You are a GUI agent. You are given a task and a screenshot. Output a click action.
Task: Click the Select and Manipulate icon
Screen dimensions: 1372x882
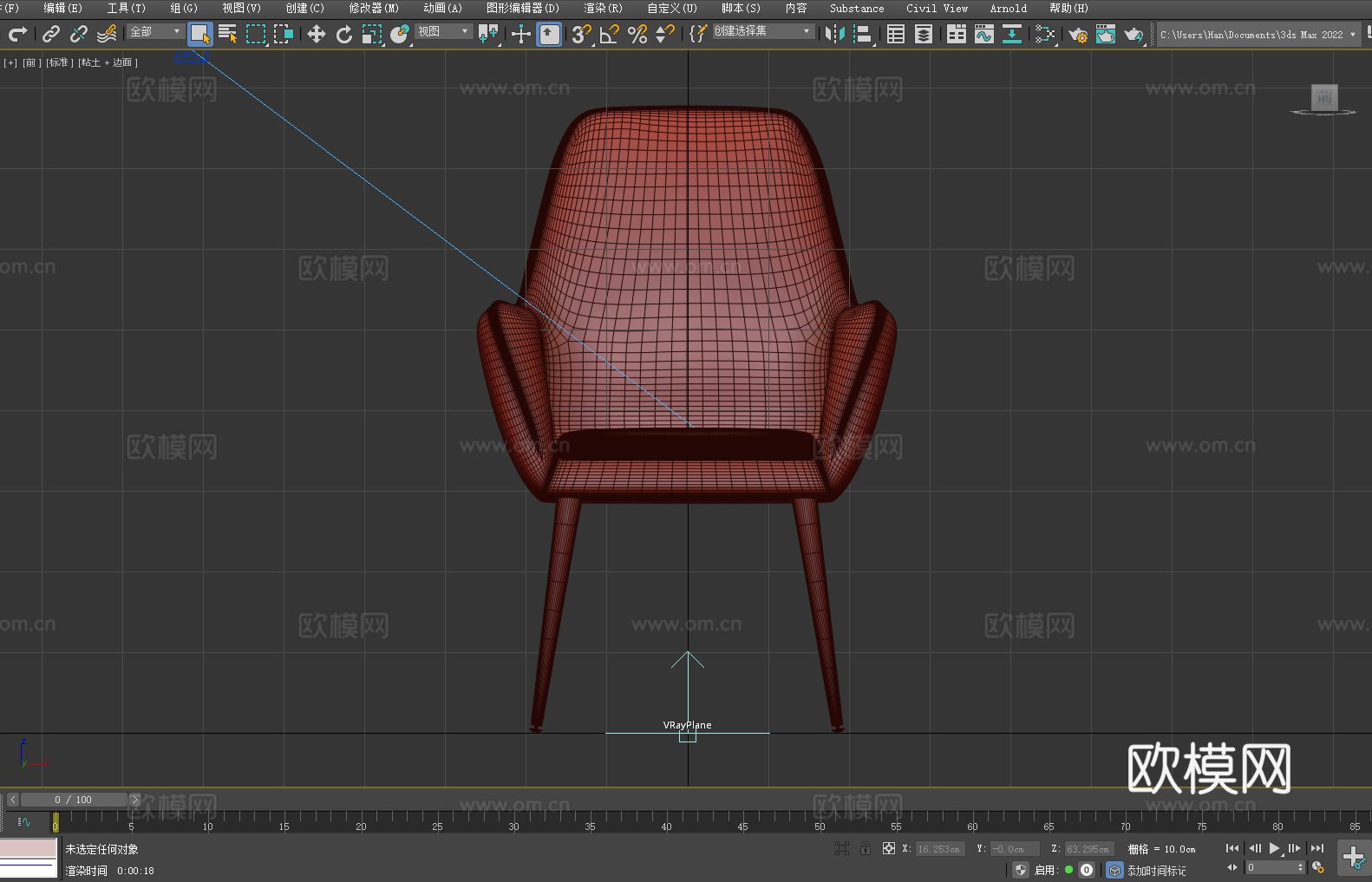click(521, 34)
